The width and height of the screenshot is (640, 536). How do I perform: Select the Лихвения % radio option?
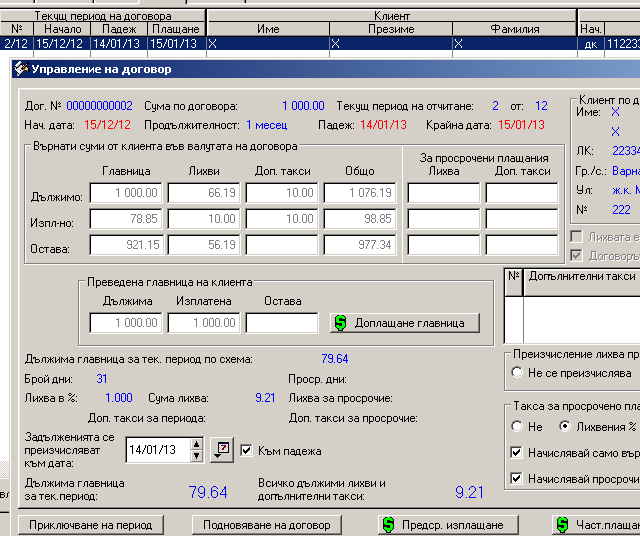[x=565, y=427]
